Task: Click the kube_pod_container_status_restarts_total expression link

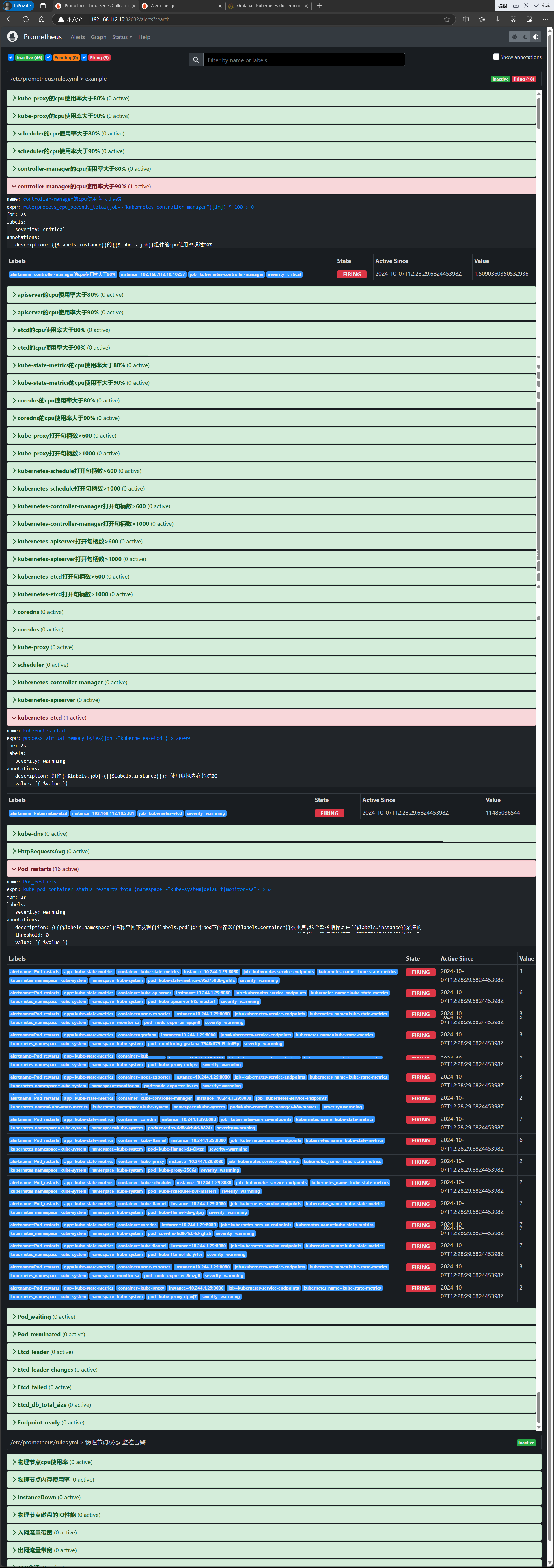Action: coord(147,889)
